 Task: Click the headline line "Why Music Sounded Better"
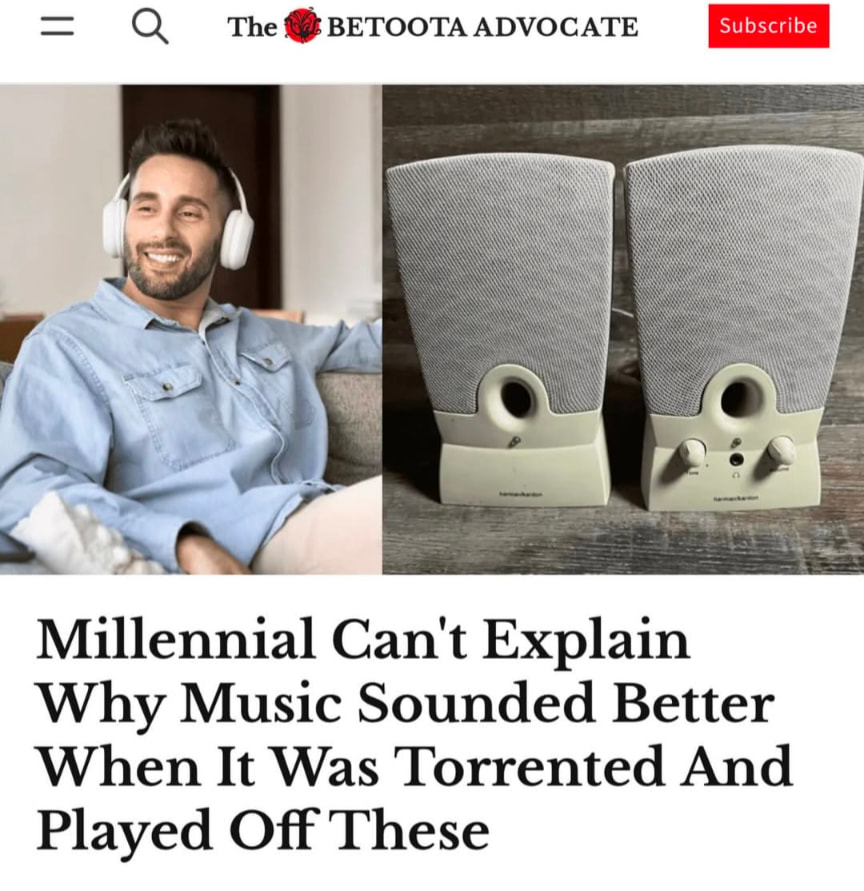[x=406, y=705]
